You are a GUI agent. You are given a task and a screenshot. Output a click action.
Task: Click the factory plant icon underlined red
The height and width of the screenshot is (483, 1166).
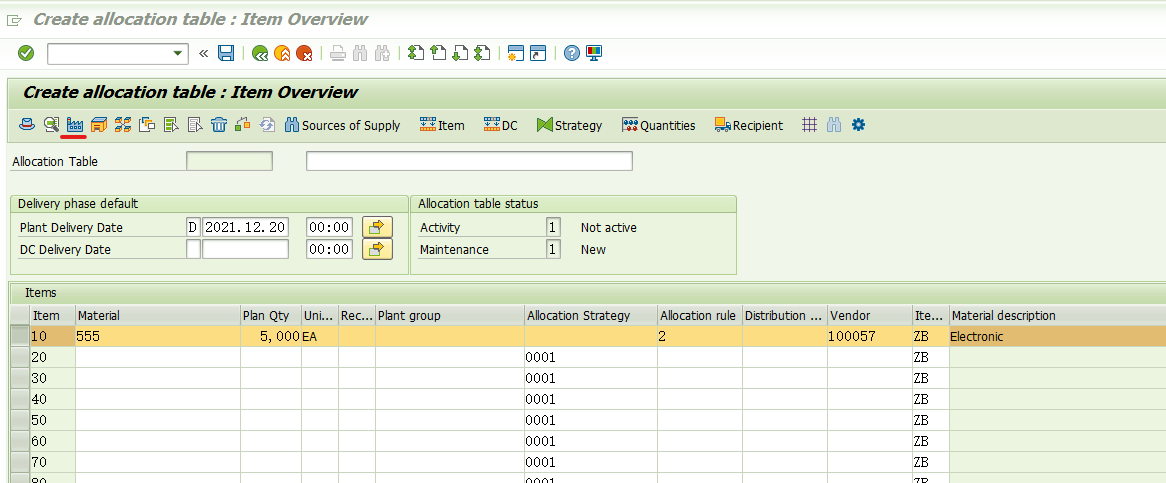point(74,125)
